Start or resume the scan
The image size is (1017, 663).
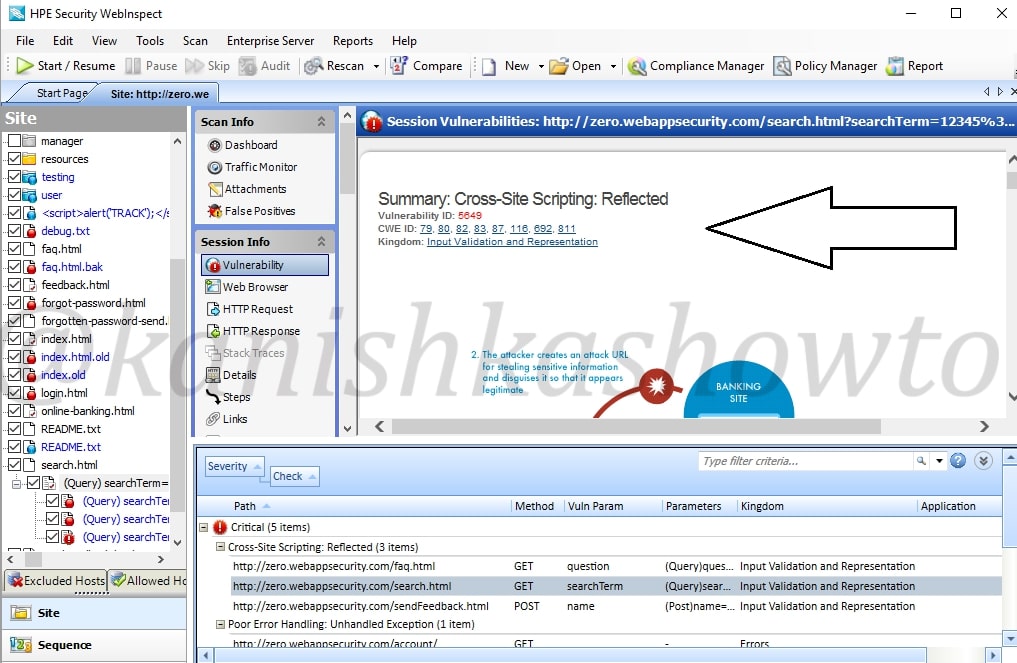pos(66,66)
